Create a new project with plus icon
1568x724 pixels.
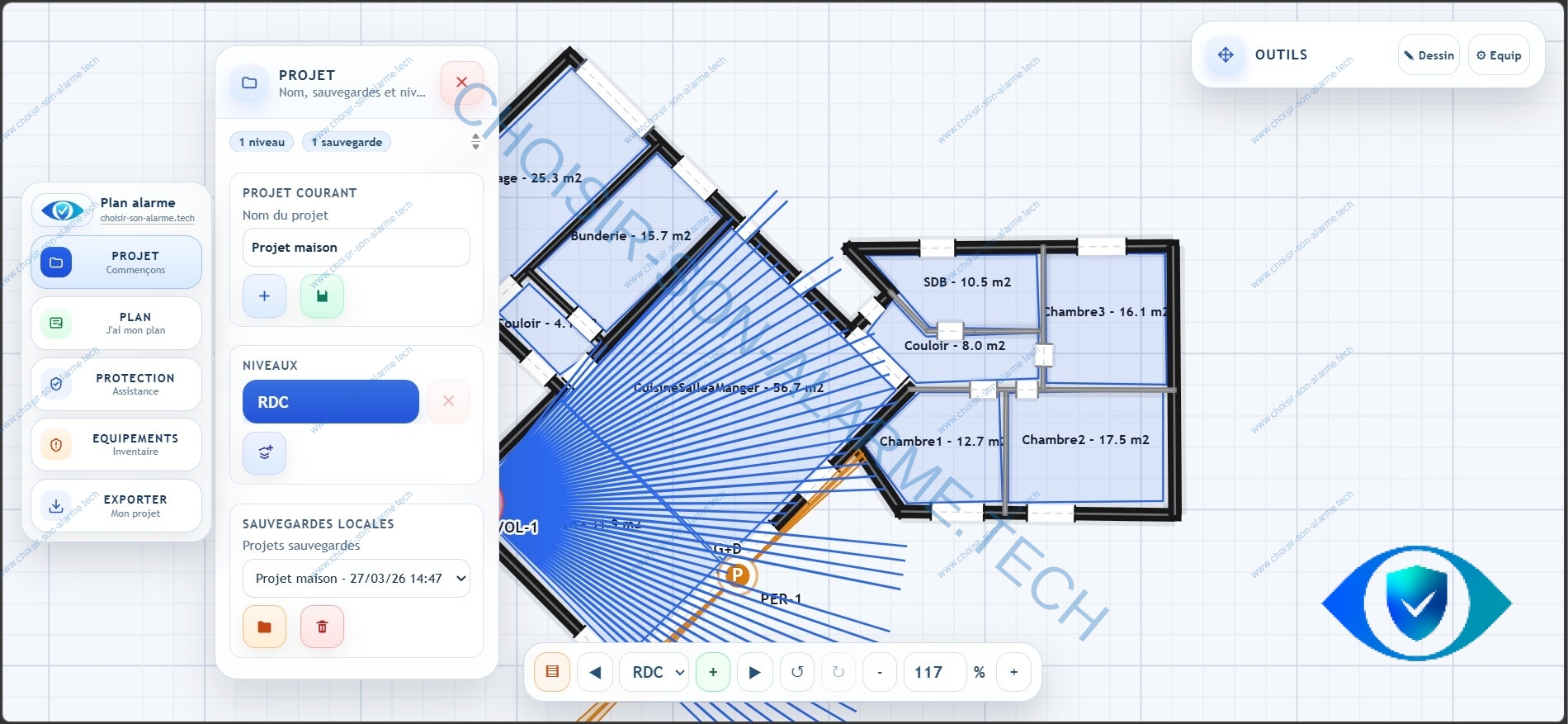coord(264,296)
